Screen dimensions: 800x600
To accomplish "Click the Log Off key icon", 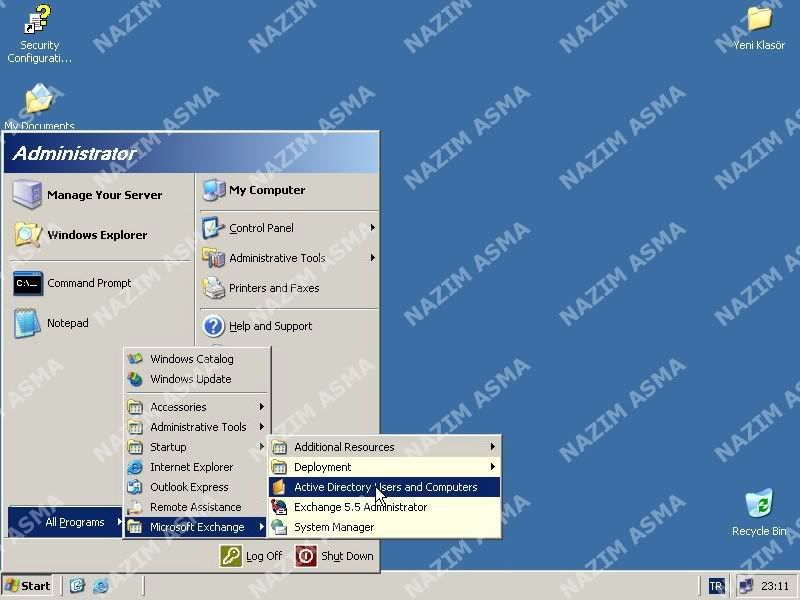I will click(x=231, y=556).
